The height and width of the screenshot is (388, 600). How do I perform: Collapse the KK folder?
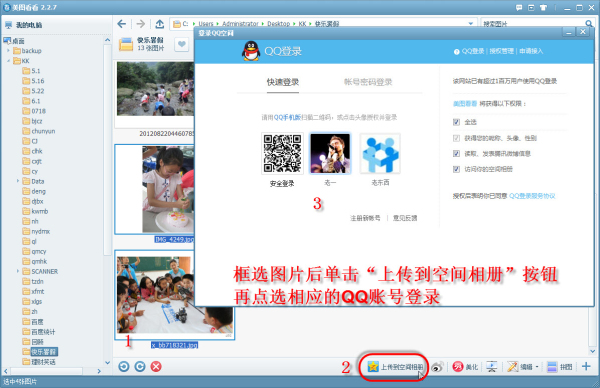pos(8,60)
